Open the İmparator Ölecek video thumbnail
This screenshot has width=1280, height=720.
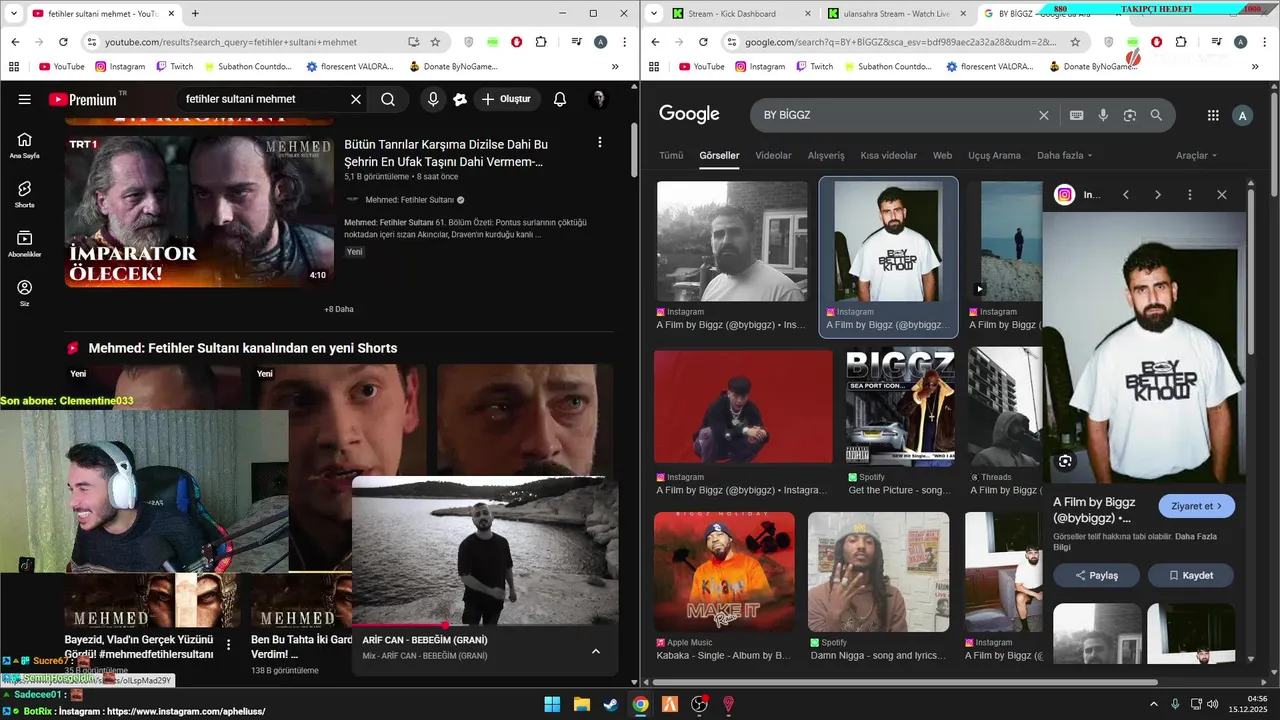point(199,211)
